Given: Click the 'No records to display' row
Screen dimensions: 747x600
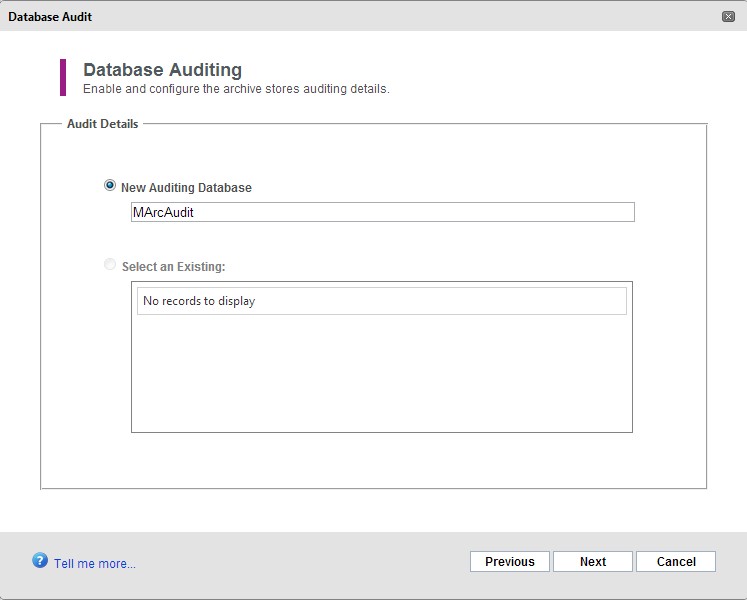Looking at the screenshot, I should coord(382,301).
